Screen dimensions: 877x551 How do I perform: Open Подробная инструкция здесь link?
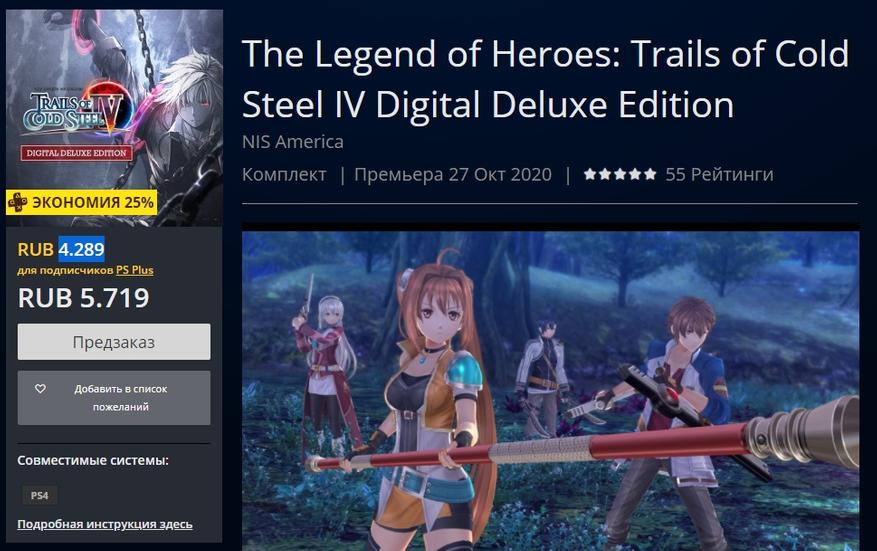tap(105, 524)
